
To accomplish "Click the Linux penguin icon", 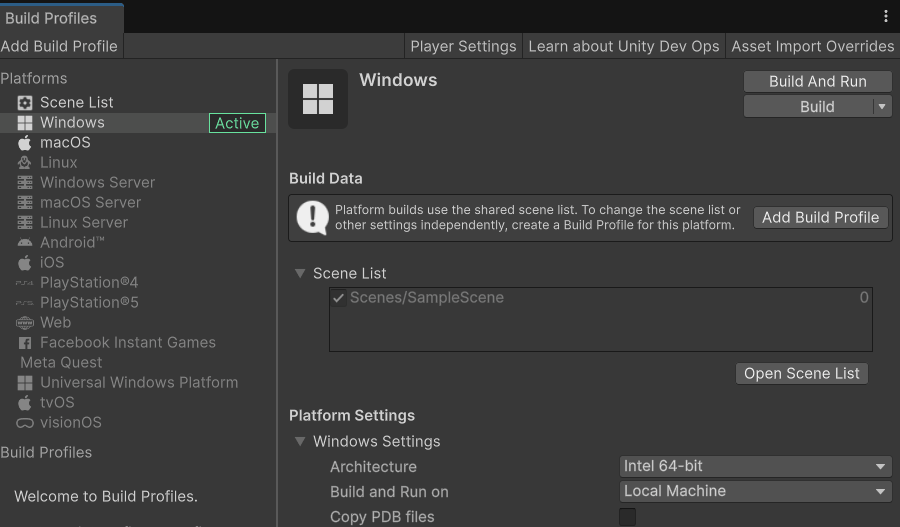I will 25,162.
